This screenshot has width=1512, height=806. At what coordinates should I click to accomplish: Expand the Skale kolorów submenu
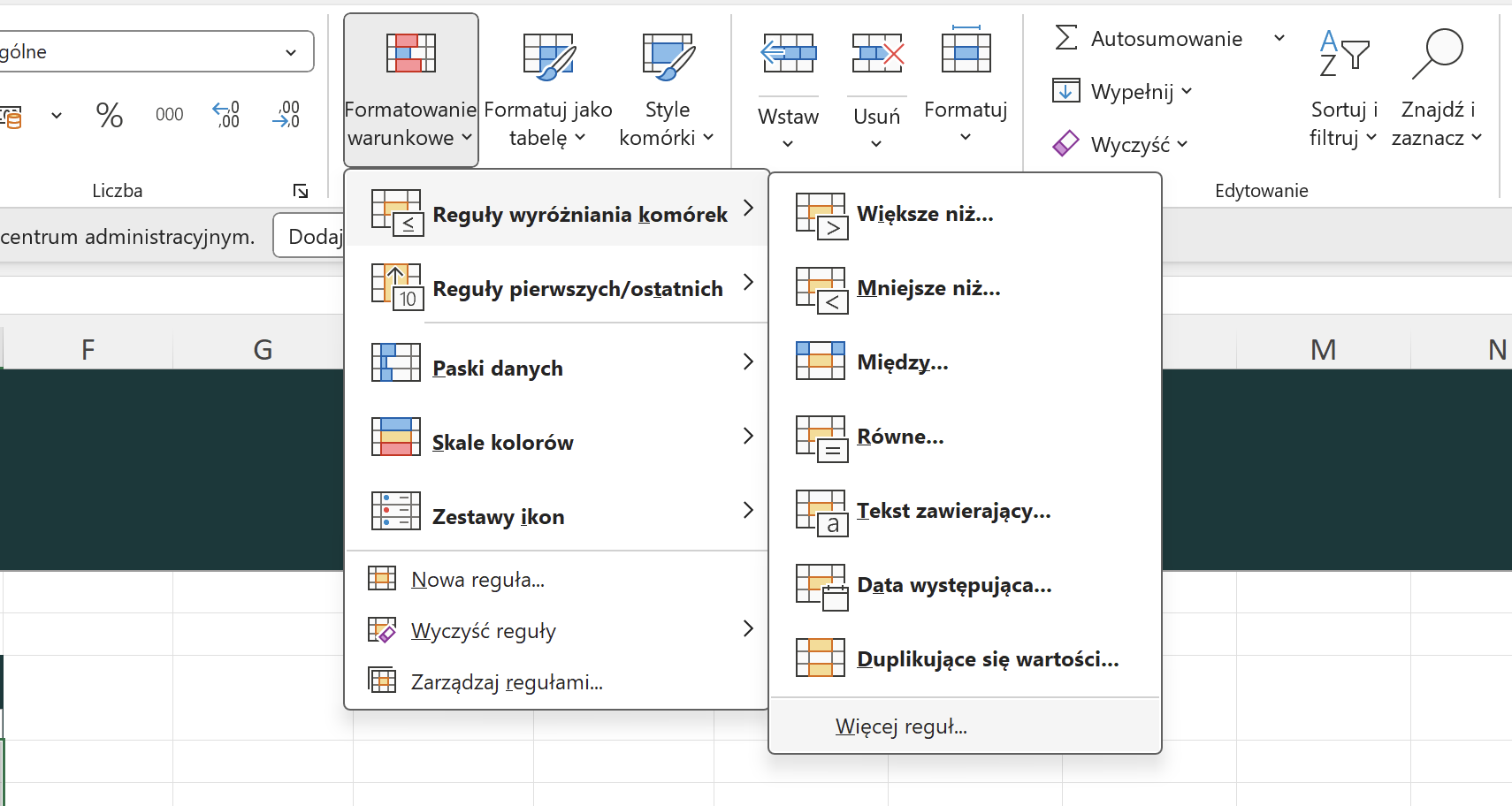coord(502,442)
